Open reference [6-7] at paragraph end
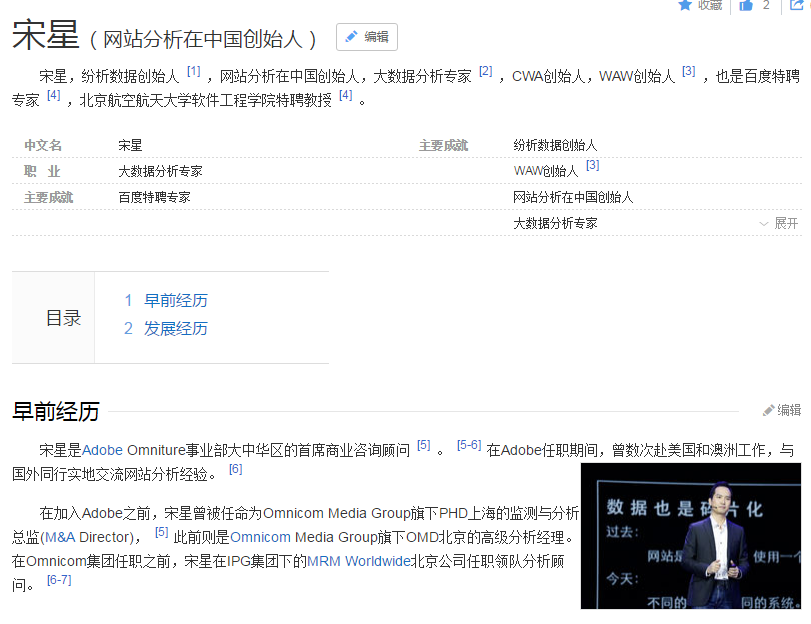811x624 pixels. 59,580
